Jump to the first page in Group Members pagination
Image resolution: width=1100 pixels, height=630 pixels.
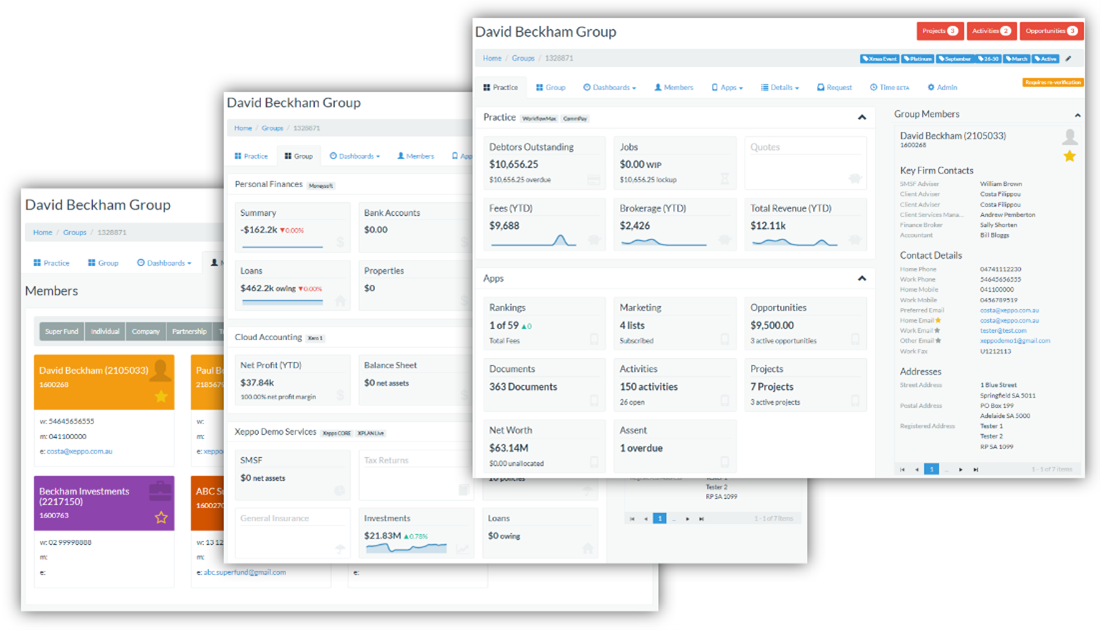click(x=903, y=469)
